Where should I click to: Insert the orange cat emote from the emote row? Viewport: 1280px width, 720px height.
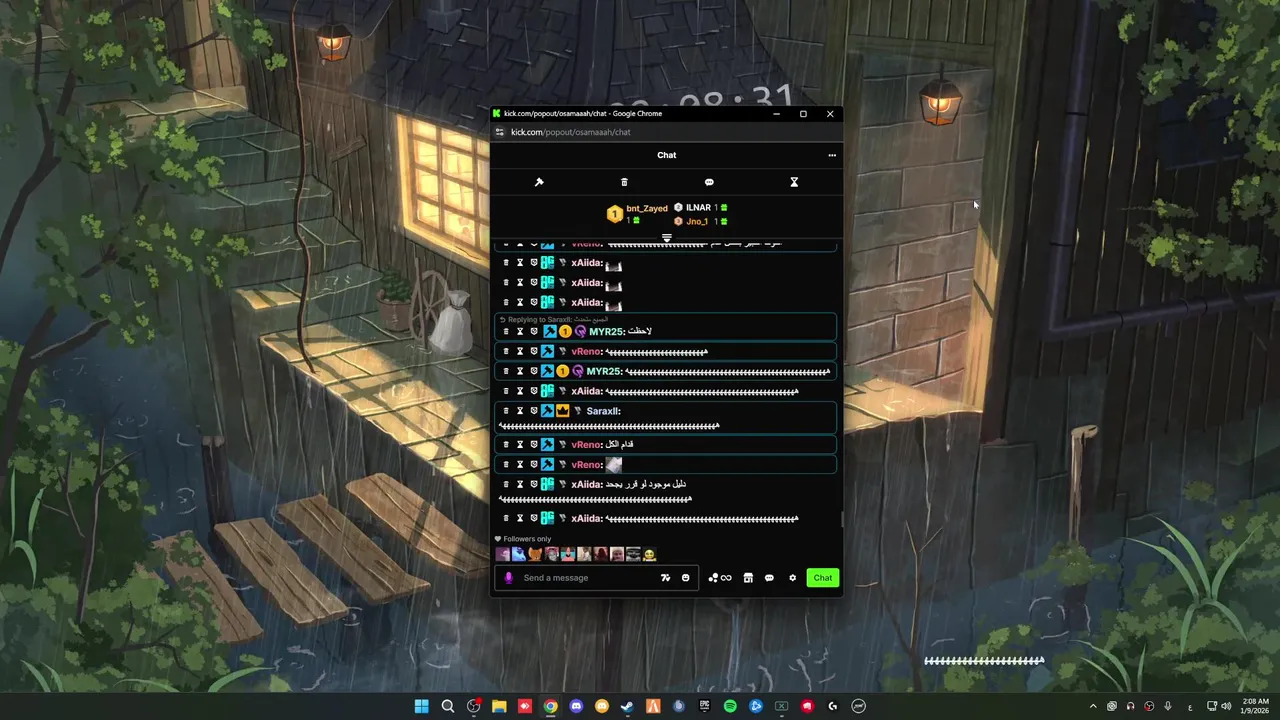pyautogui.click(x=535, y=554)
